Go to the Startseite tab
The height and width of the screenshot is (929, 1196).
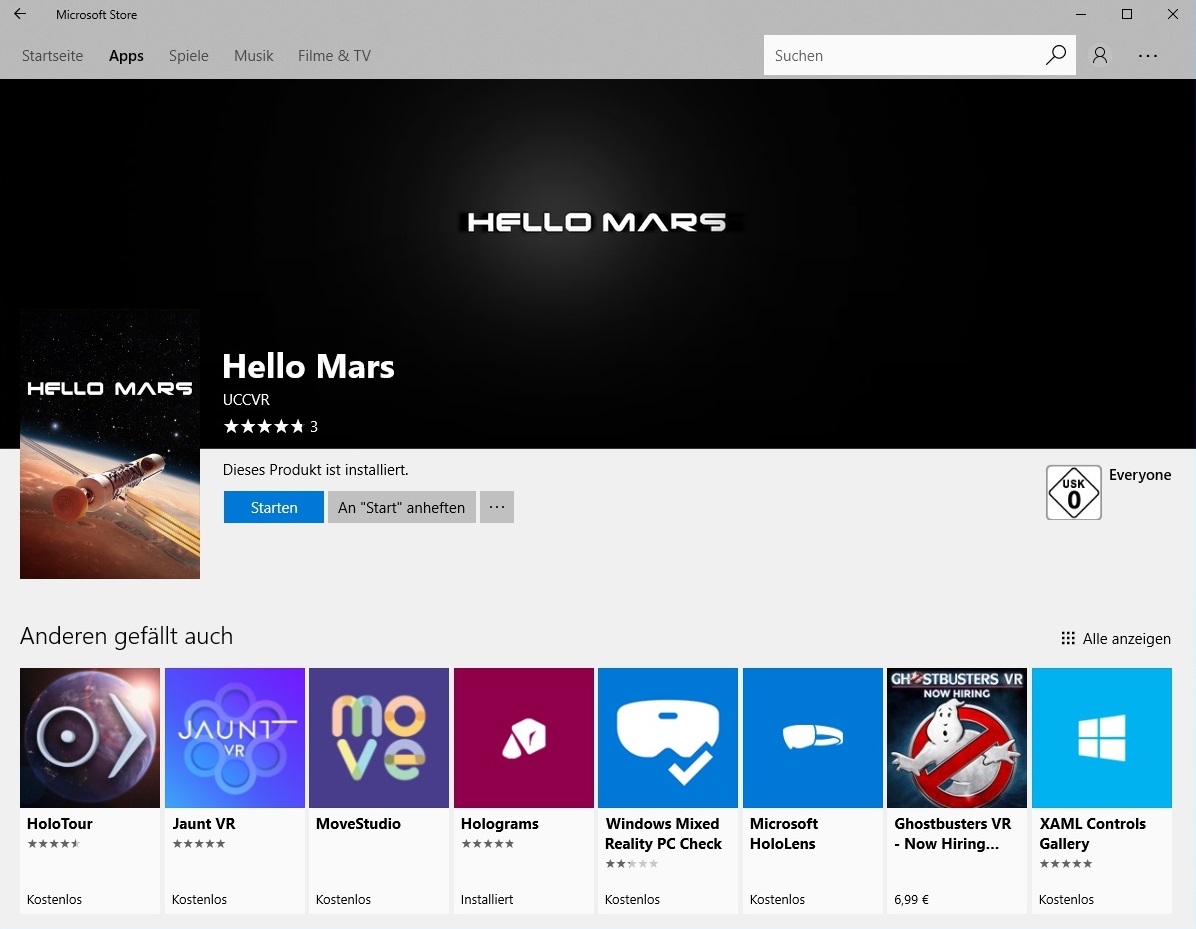(53, 56)
